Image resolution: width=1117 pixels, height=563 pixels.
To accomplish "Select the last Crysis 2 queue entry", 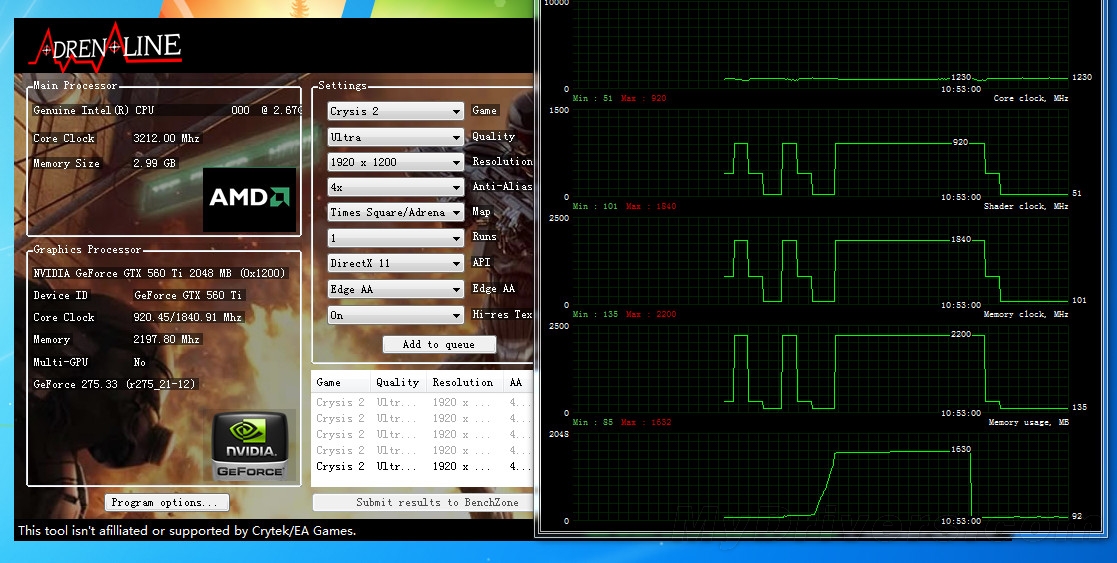I will [420, 467].
